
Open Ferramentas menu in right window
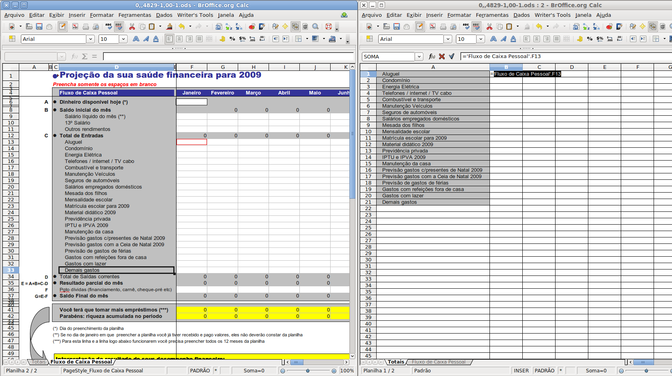pyautogui.click(x=492, y=15)
